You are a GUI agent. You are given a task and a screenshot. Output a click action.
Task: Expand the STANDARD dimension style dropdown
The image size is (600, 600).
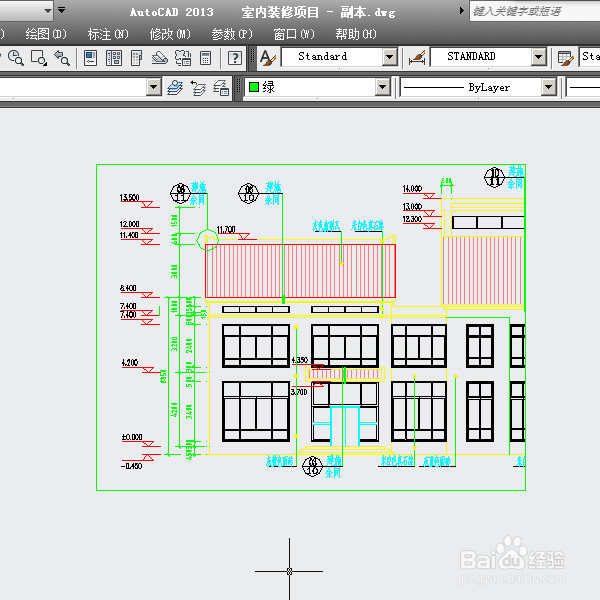[538, 57]
